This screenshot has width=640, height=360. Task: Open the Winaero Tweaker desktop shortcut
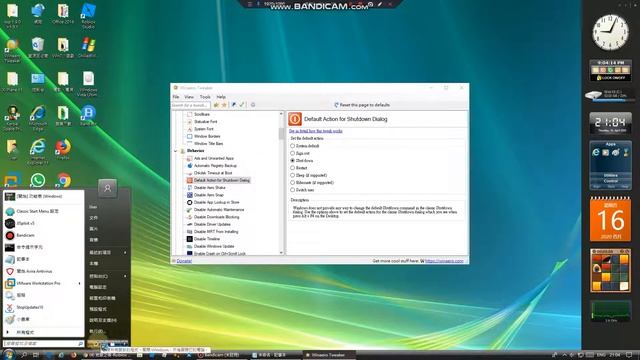[x=12, y=51]
